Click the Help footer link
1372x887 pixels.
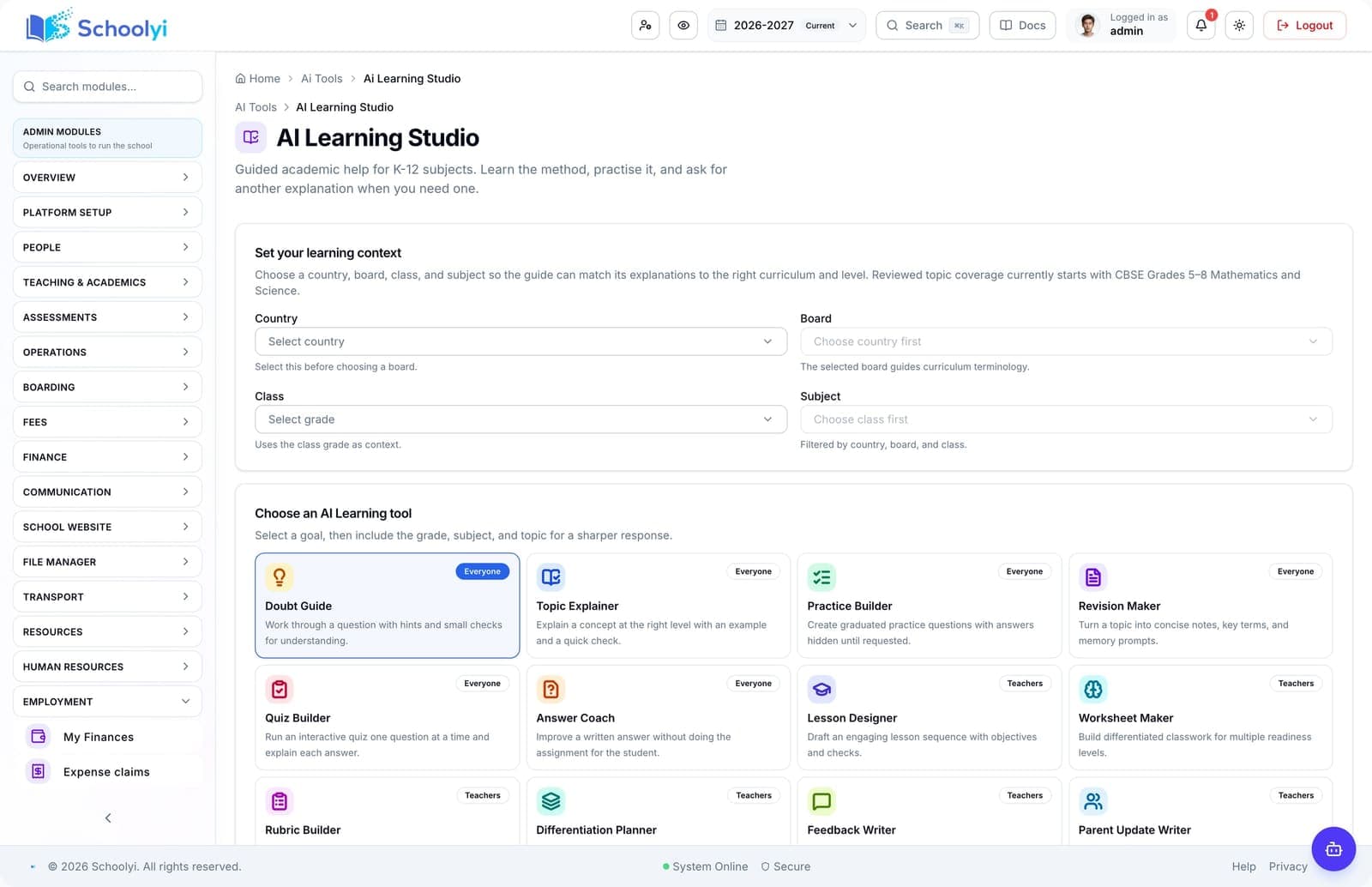[x=1243, y=866]
